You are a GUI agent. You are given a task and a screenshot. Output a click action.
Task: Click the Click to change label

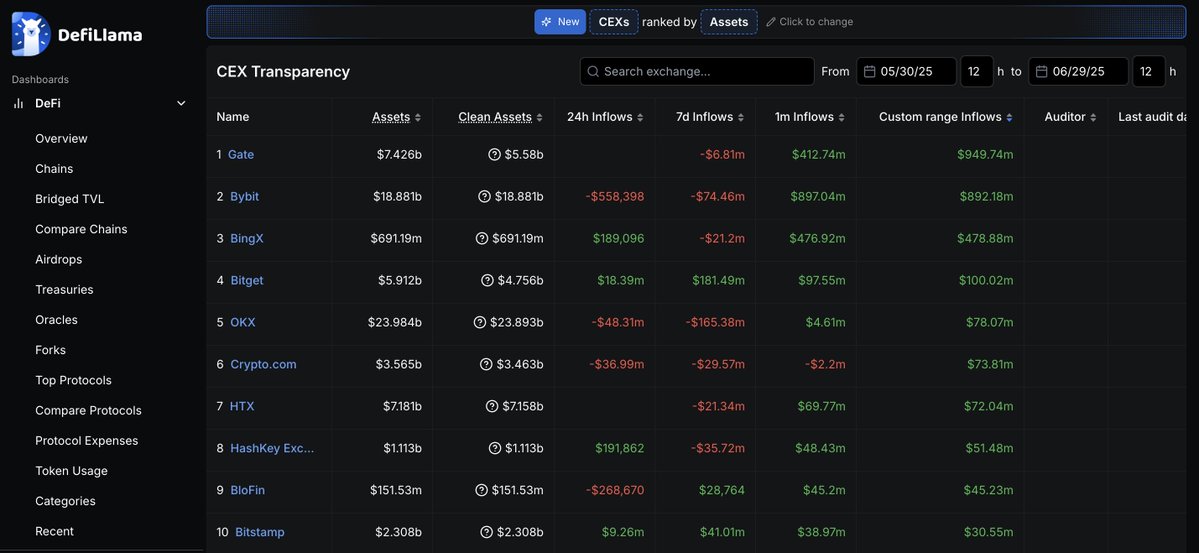pyautogui.click(x=816, y=22)
